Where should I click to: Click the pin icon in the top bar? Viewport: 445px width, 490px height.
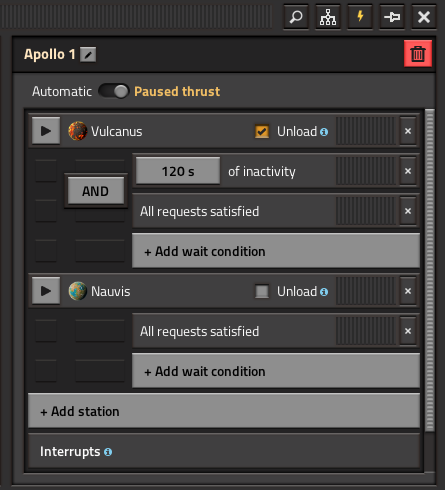click(392, 17)
